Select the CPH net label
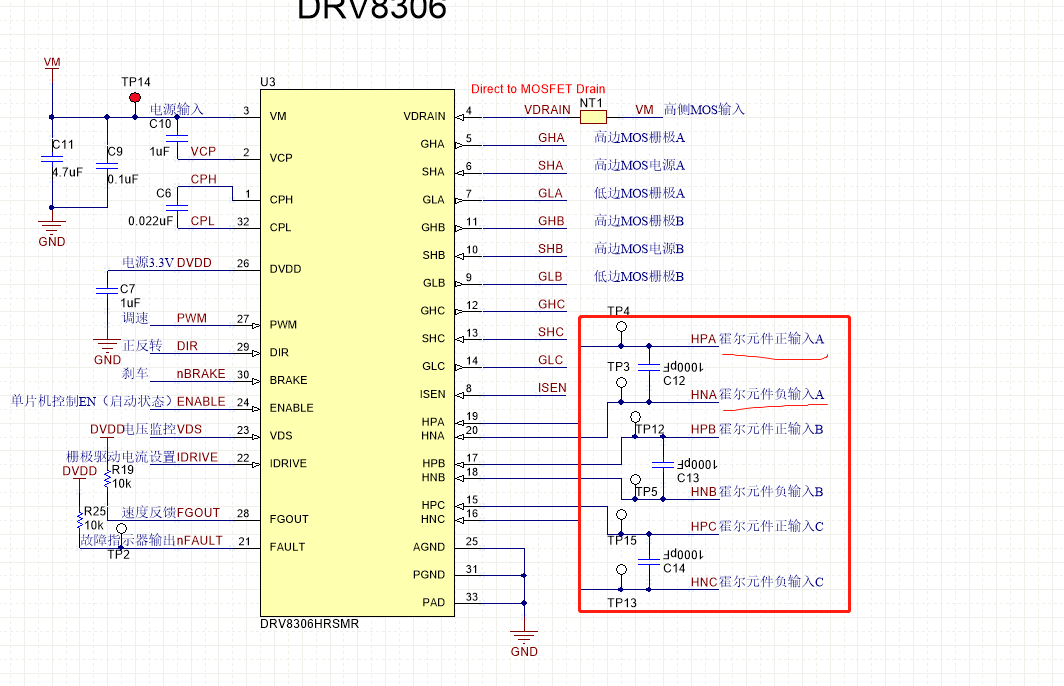Image resolution: width=1064 pixels, height=686 pixels. point(204,179)
